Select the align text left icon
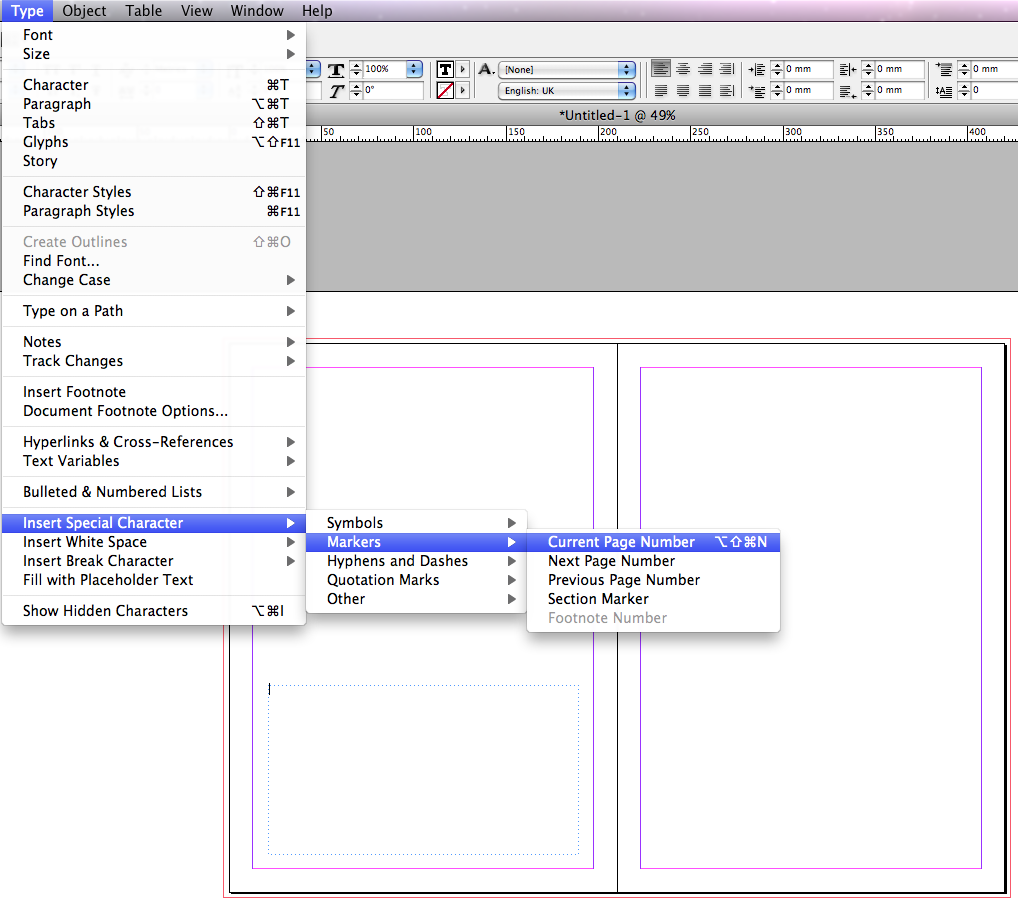This screenshot has height=905, width=1018. click(661, 69)
